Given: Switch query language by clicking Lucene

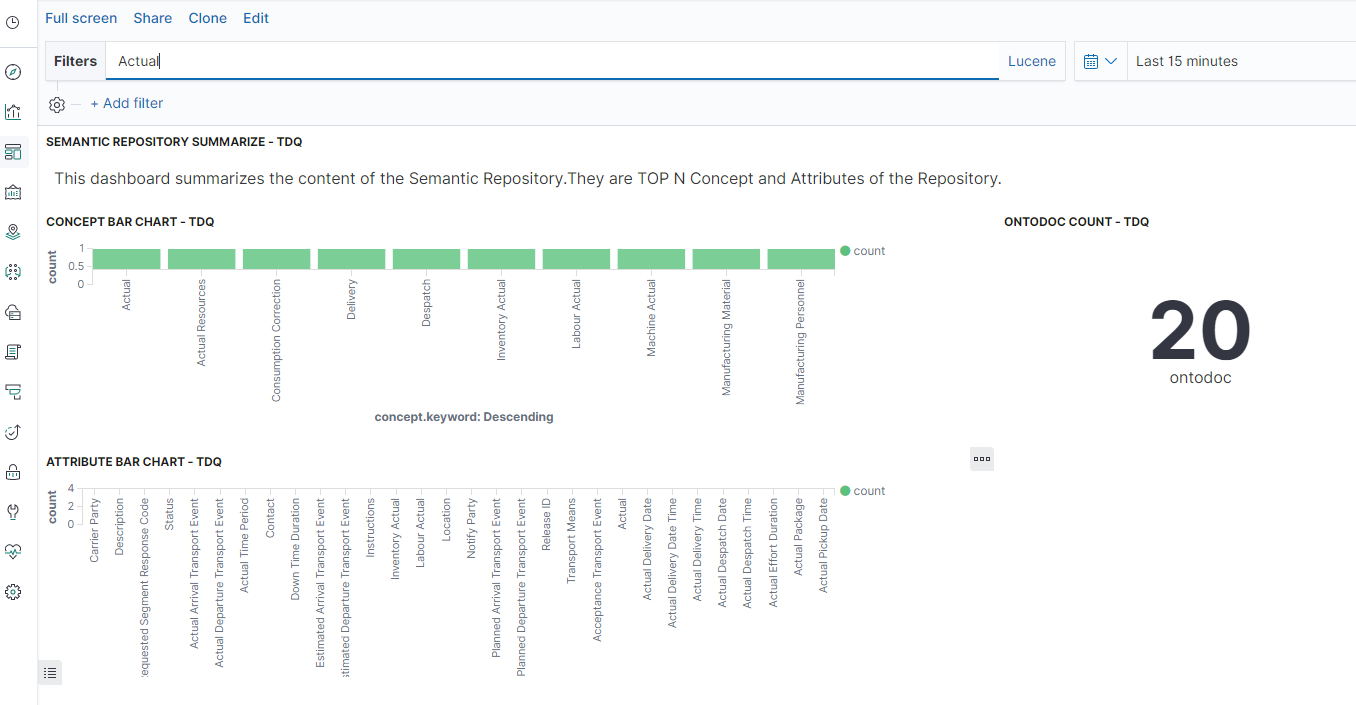Looking at the screenshot, I should tap(1031, 61).
